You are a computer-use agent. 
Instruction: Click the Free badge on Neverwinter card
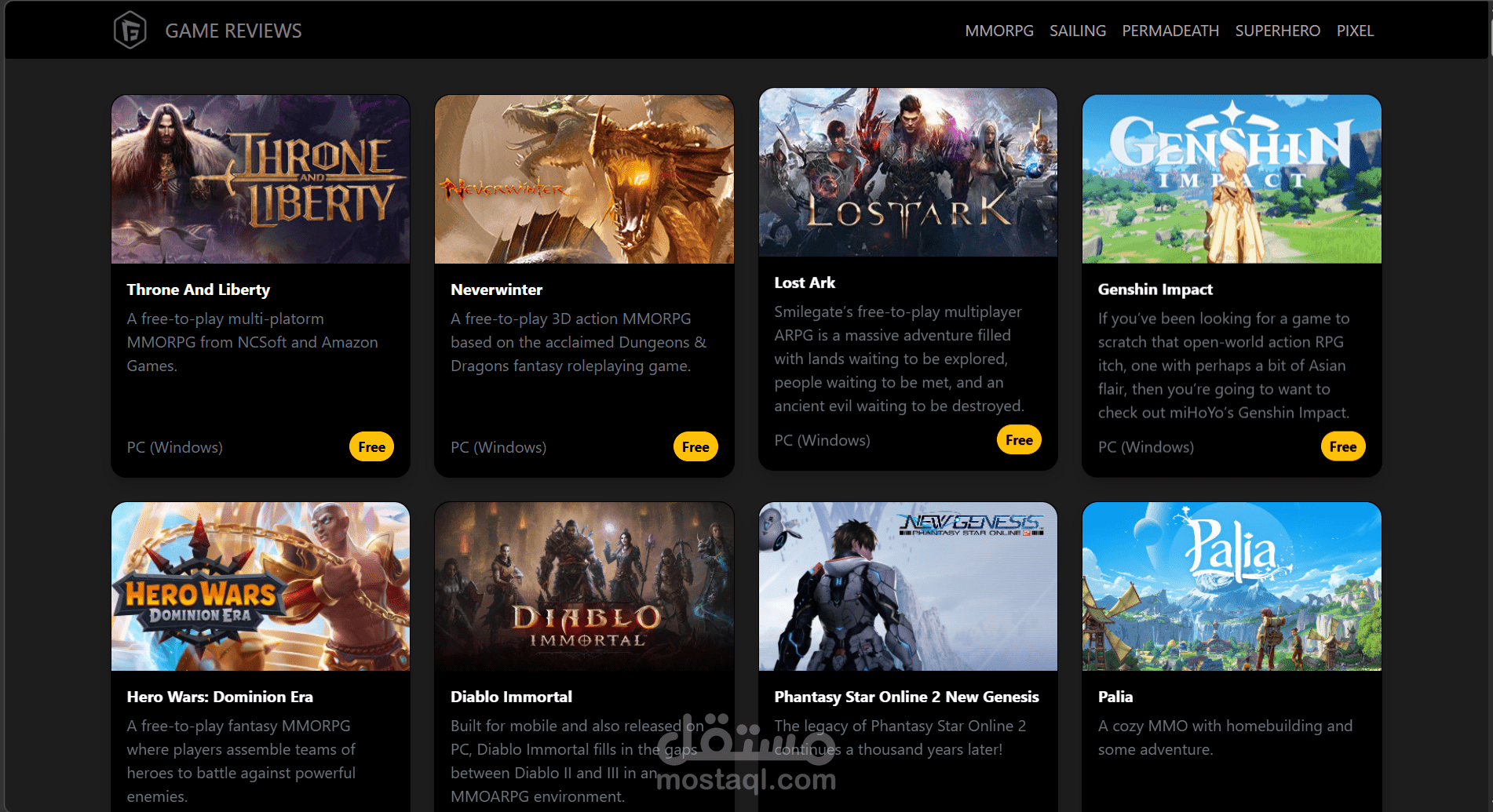pyautogui.click(x=695, y=446)
